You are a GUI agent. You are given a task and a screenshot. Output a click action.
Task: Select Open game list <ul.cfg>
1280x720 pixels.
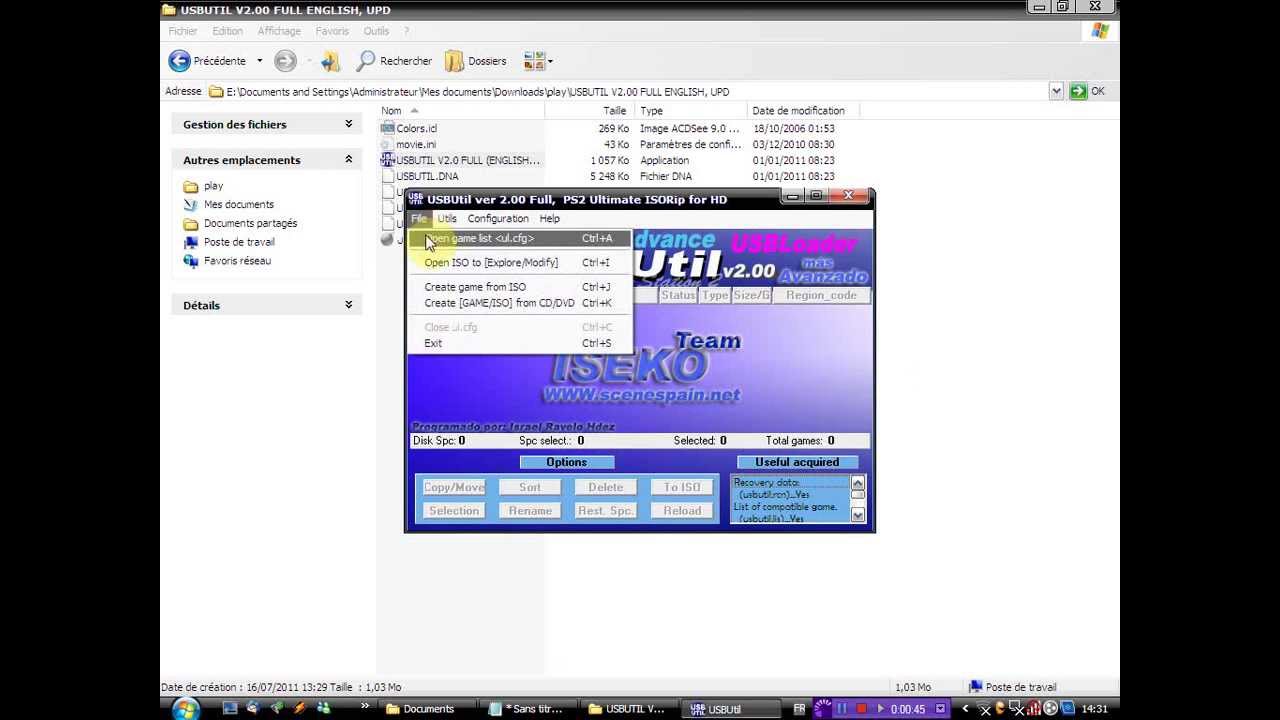(520, 238)
